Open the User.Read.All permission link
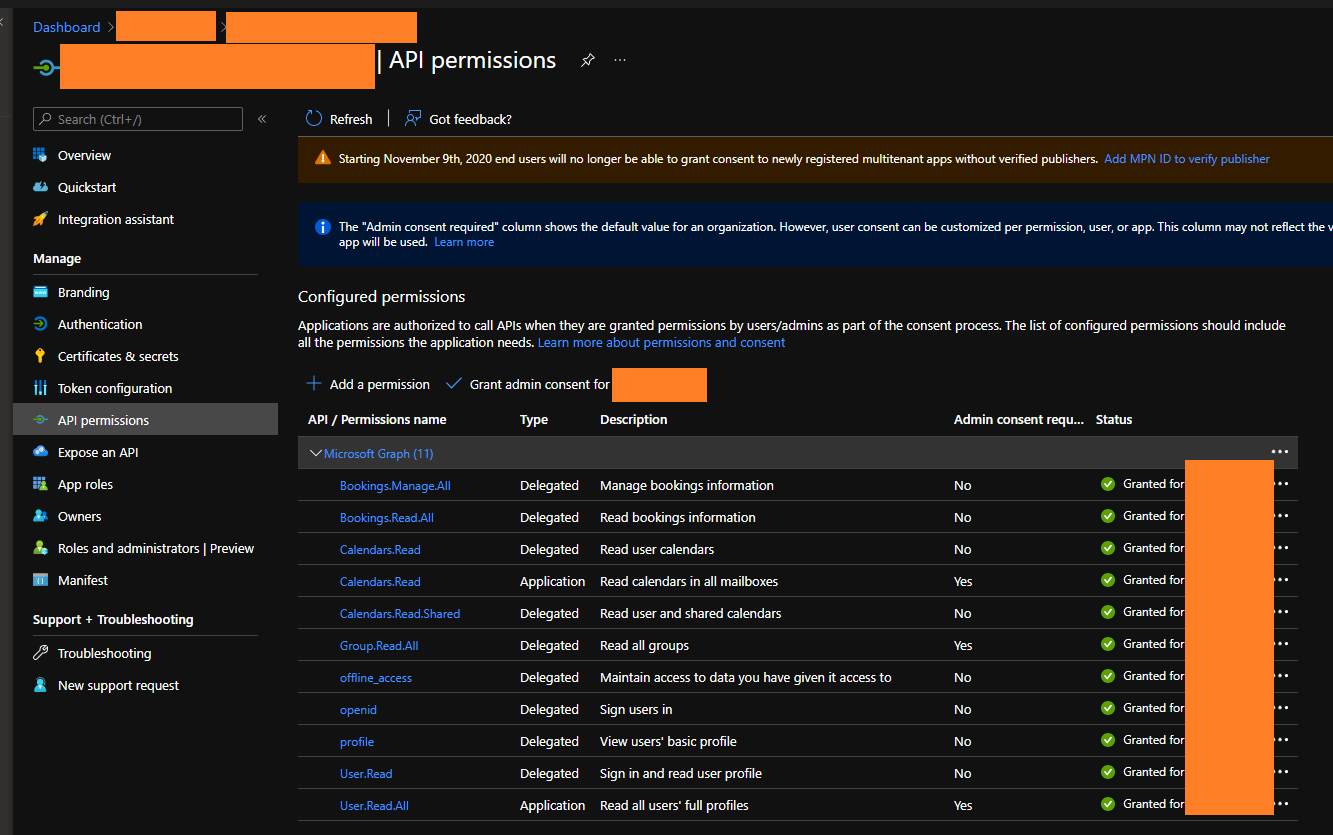1333x835 pixels. point(374,805)
